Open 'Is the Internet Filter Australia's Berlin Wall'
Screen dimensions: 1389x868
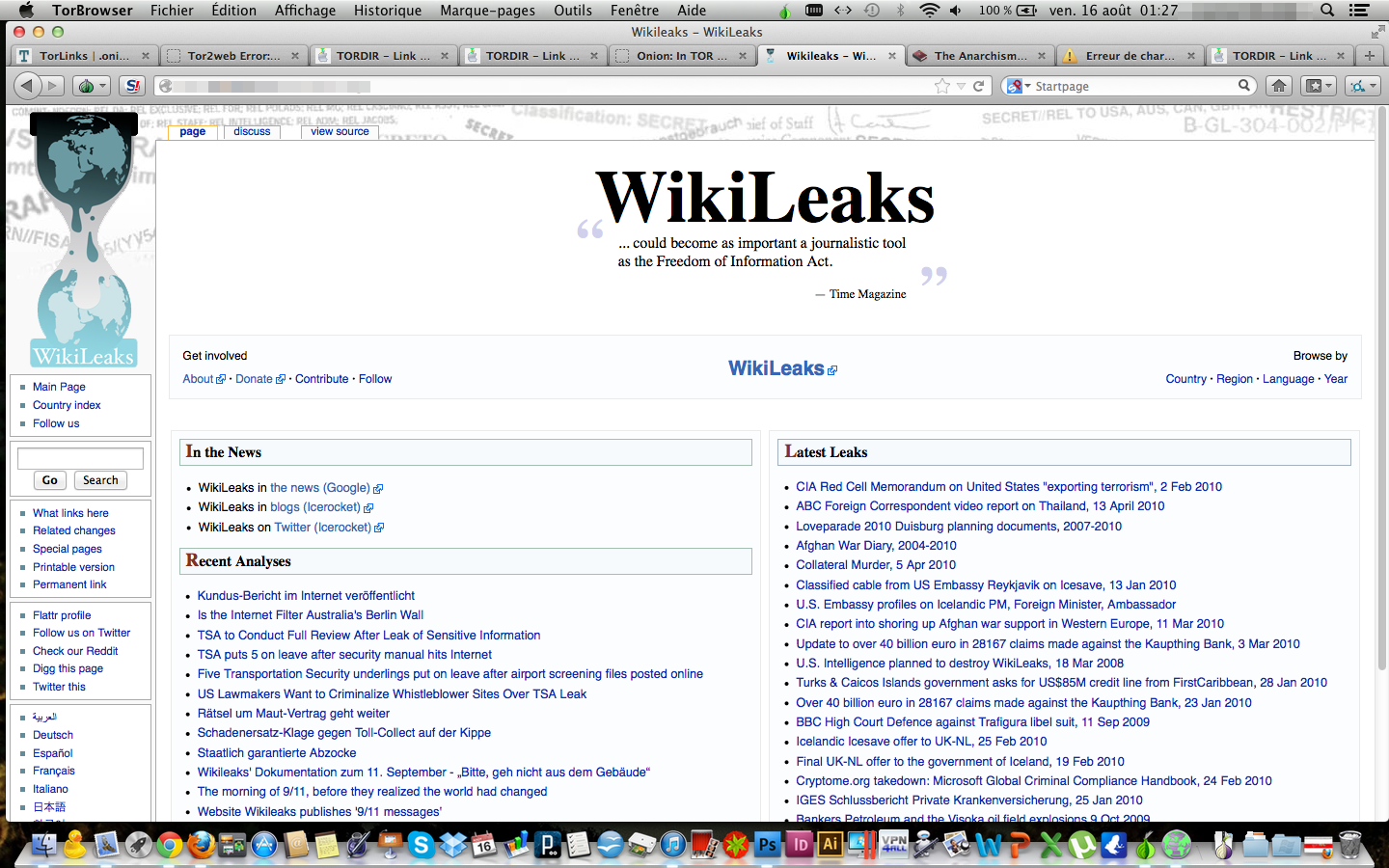[x=311, y=615]
